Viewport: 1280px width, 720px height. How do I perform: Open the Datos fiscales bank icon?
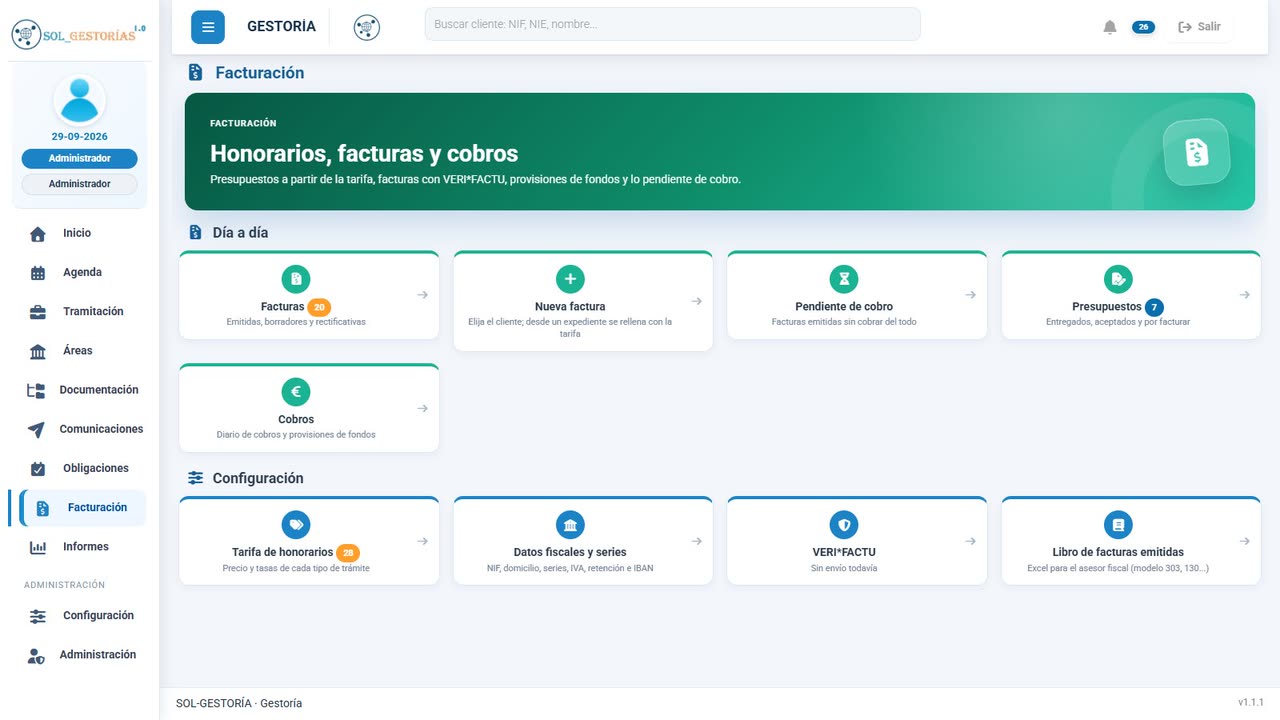coord(570,524)
